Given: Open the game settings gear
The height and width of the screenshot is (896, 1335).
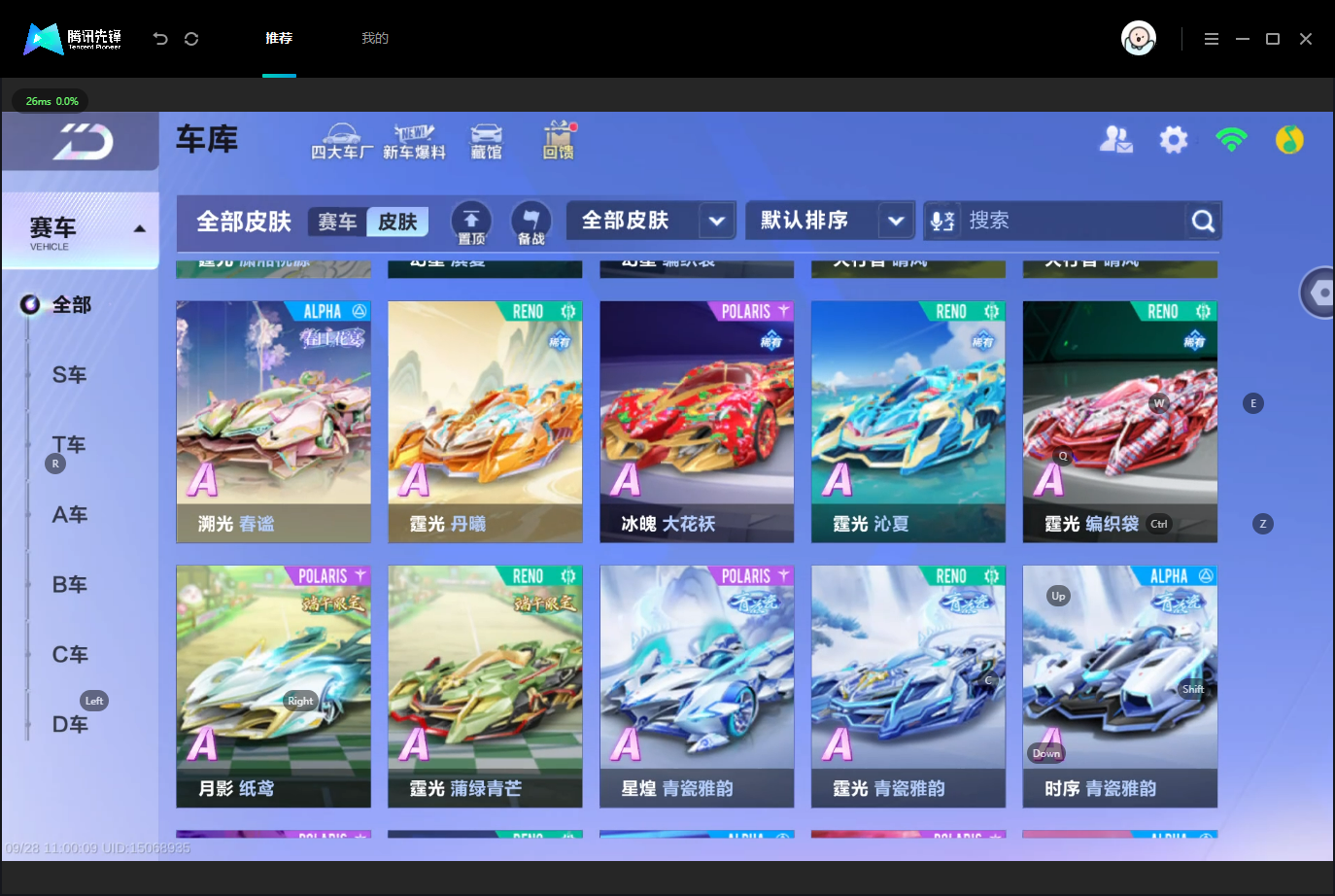Looking at the screenshot, I should (1174, 140).
